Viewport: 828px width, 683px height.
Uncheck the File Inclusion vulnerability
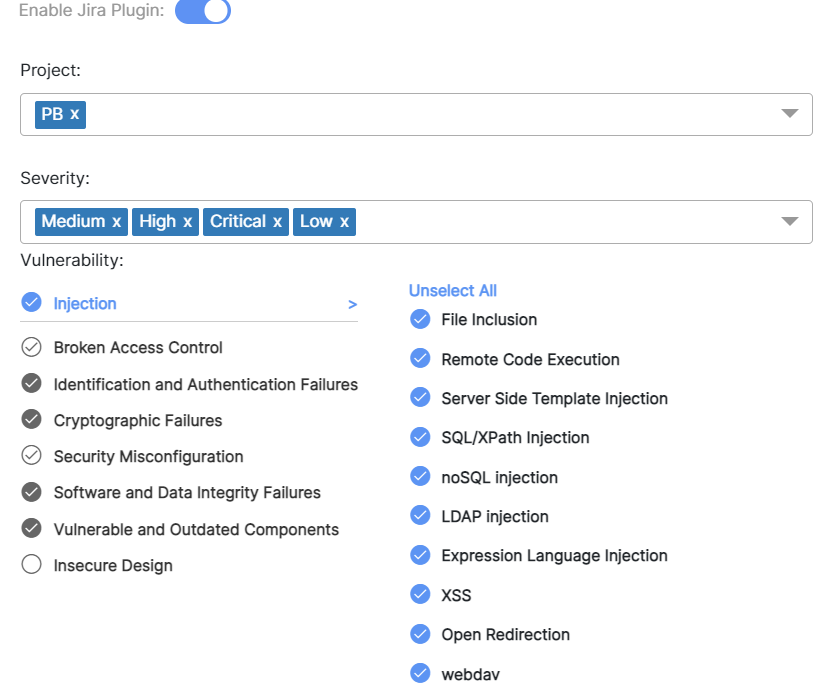(420, 319)
